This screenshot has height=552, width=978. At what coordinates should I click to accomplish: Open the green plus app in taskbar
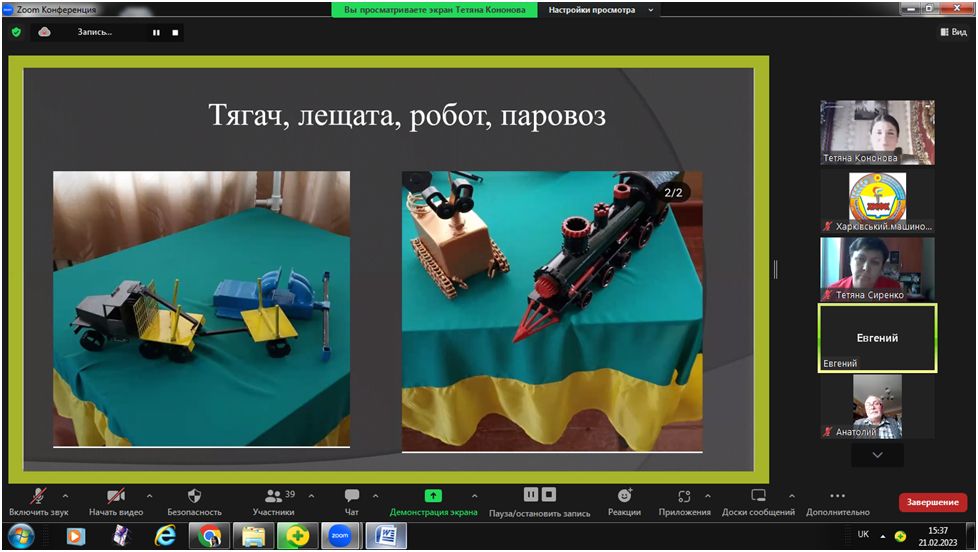[x=297, y=536]
